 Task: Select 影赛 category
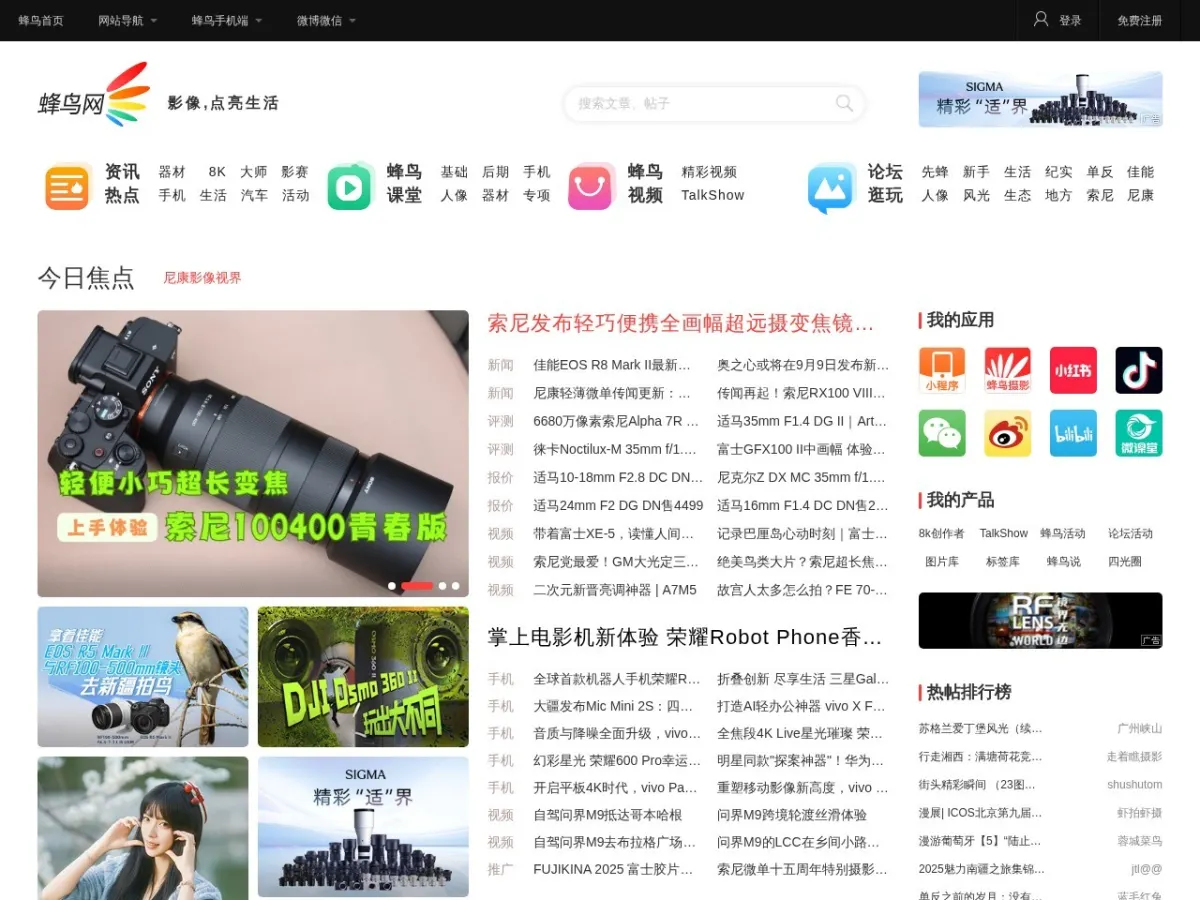[295, 172]
